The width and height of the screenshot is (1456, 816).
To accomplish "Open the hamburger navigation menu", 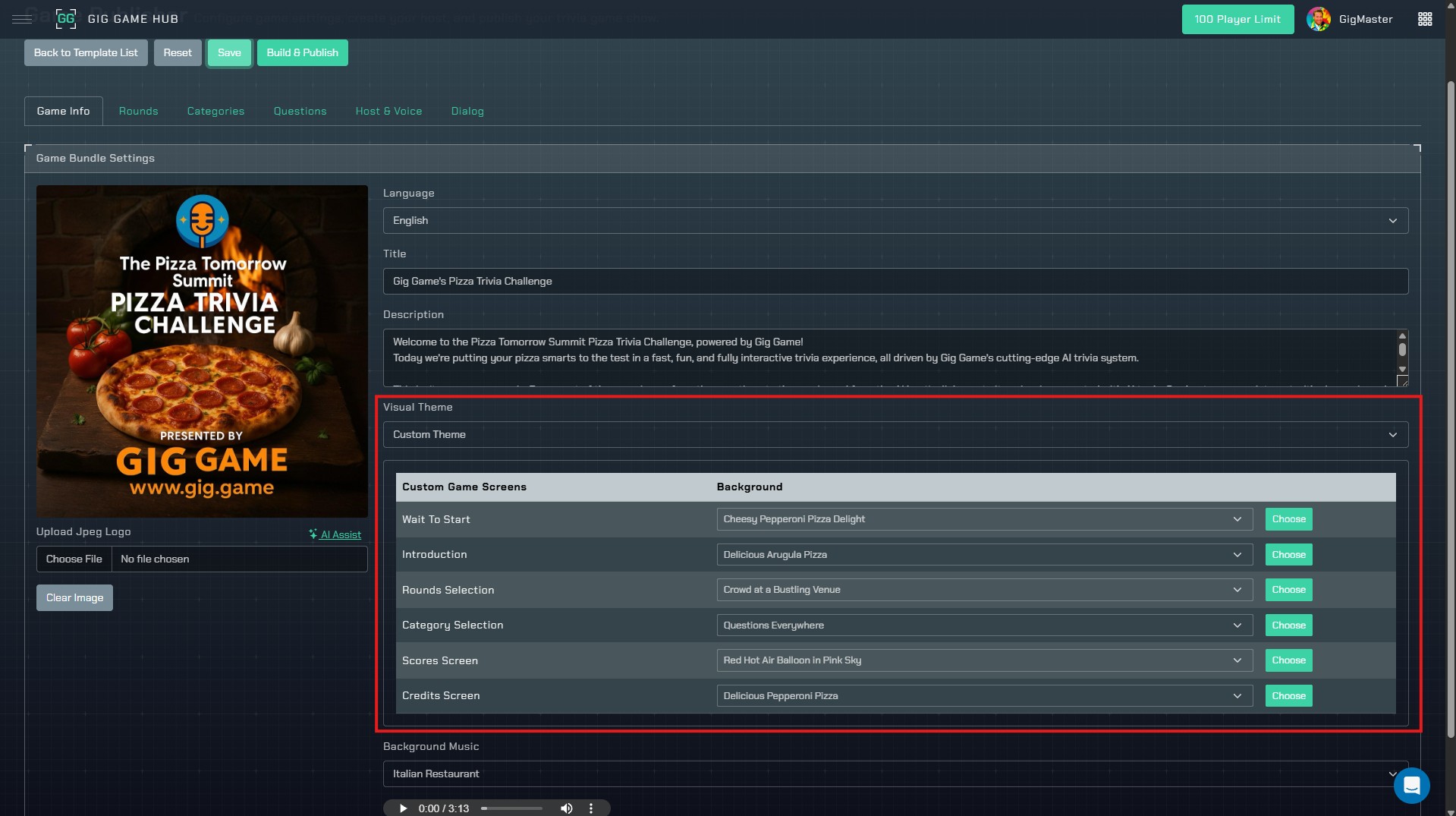I will (22, 19).
